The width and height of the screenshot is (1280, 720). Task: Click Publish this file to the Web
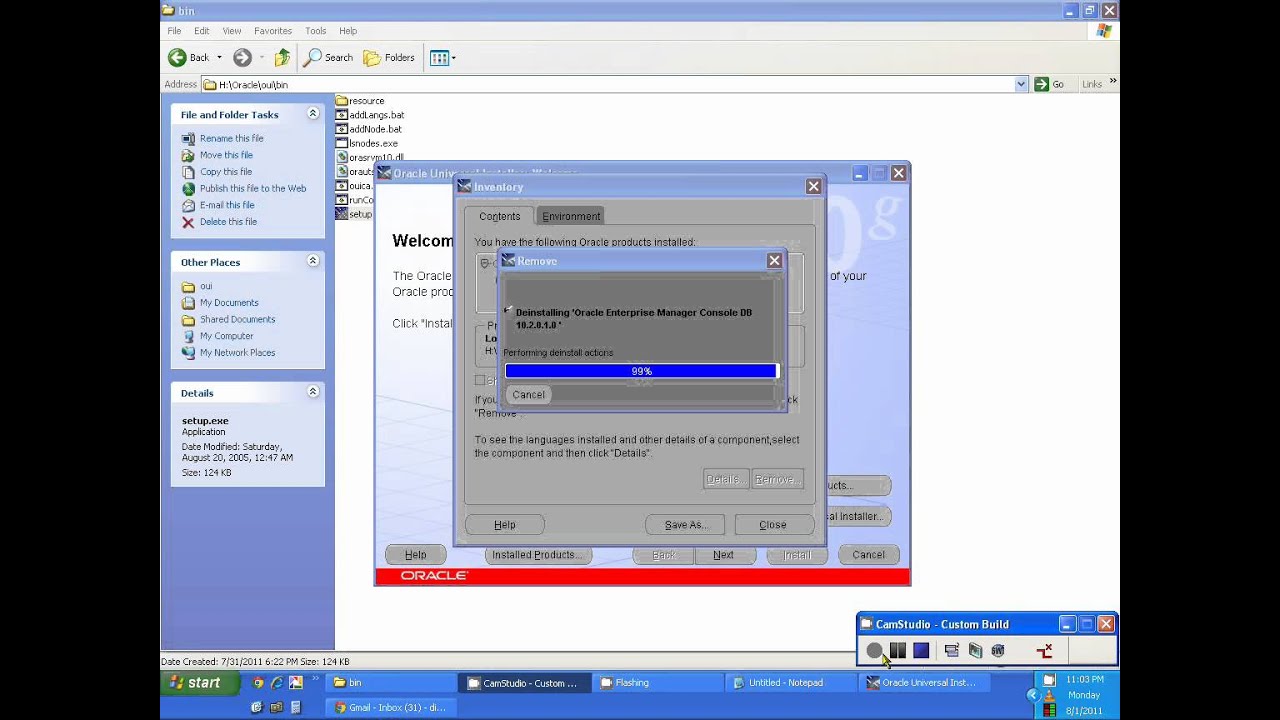pos(253,188)
